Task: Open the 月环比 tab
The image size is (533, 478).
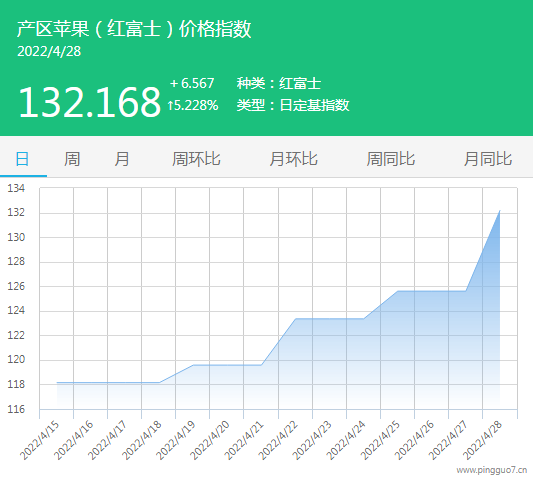Action: (x=294, y=159)
